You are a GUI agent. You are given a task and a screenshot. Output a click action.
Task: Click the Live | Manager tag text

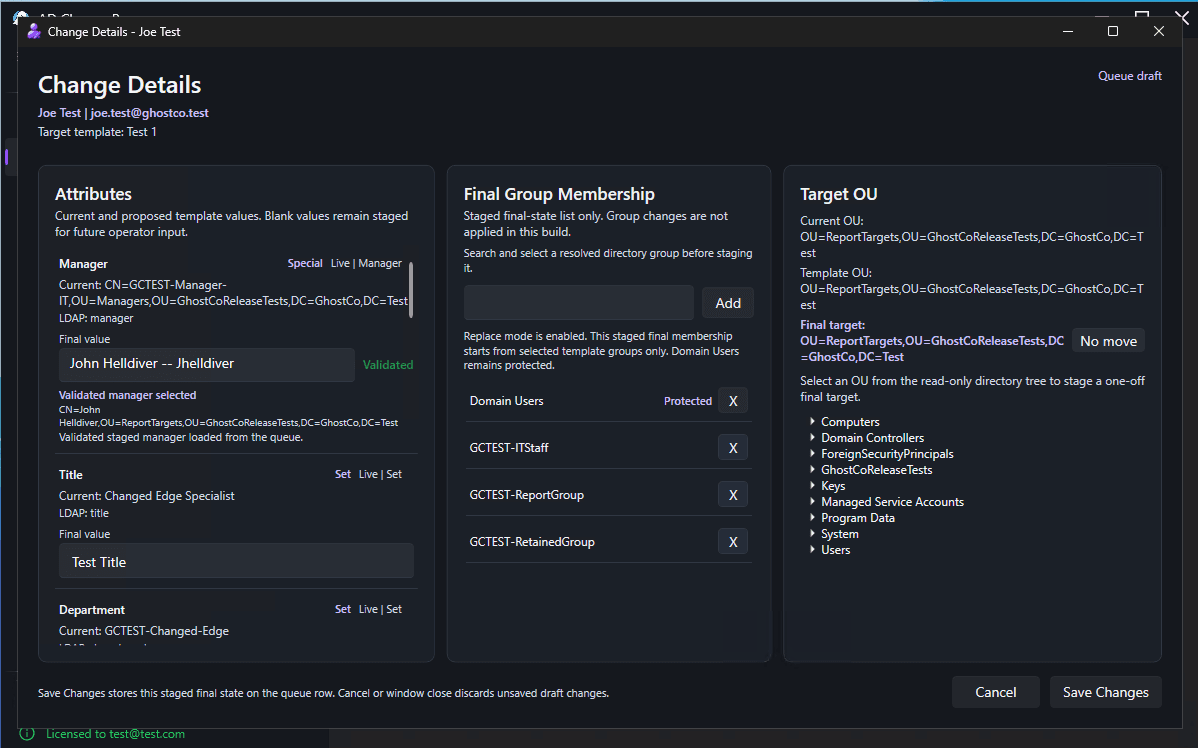366,264
